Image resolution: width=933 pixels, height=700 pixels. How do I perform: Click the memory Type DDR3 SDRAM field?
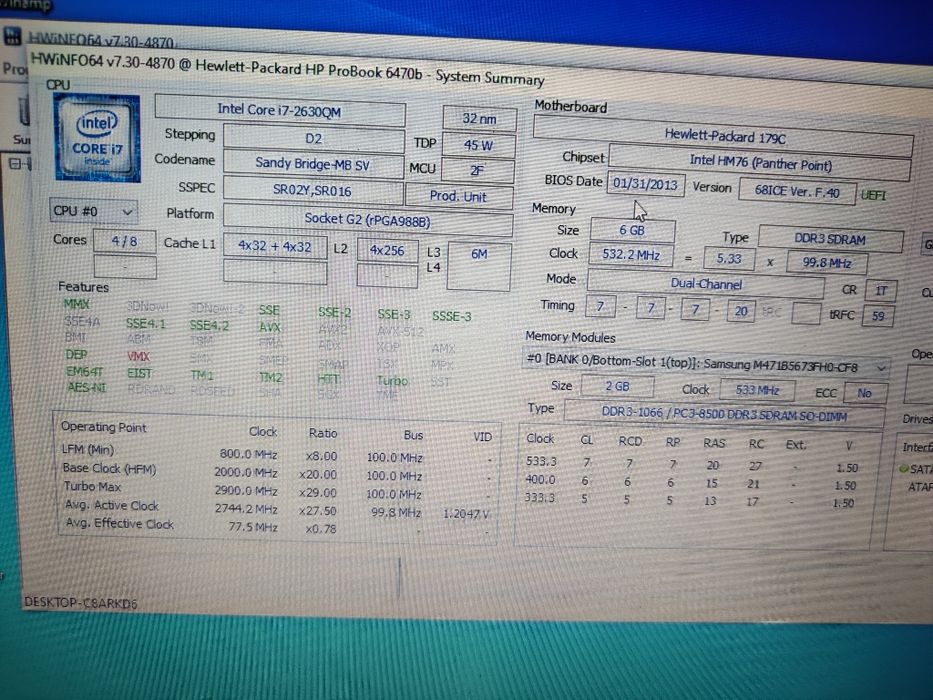[830, 239]
